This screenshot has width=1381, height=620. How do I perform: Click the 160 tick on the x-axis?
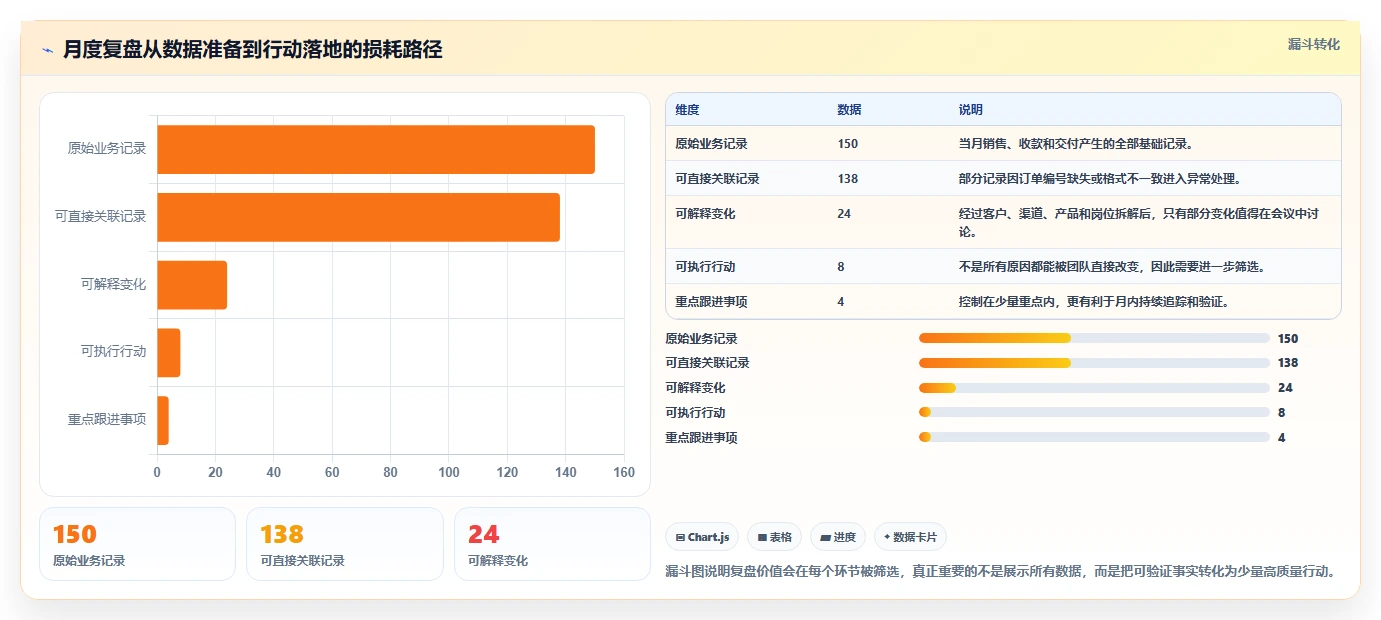point(624,473)
